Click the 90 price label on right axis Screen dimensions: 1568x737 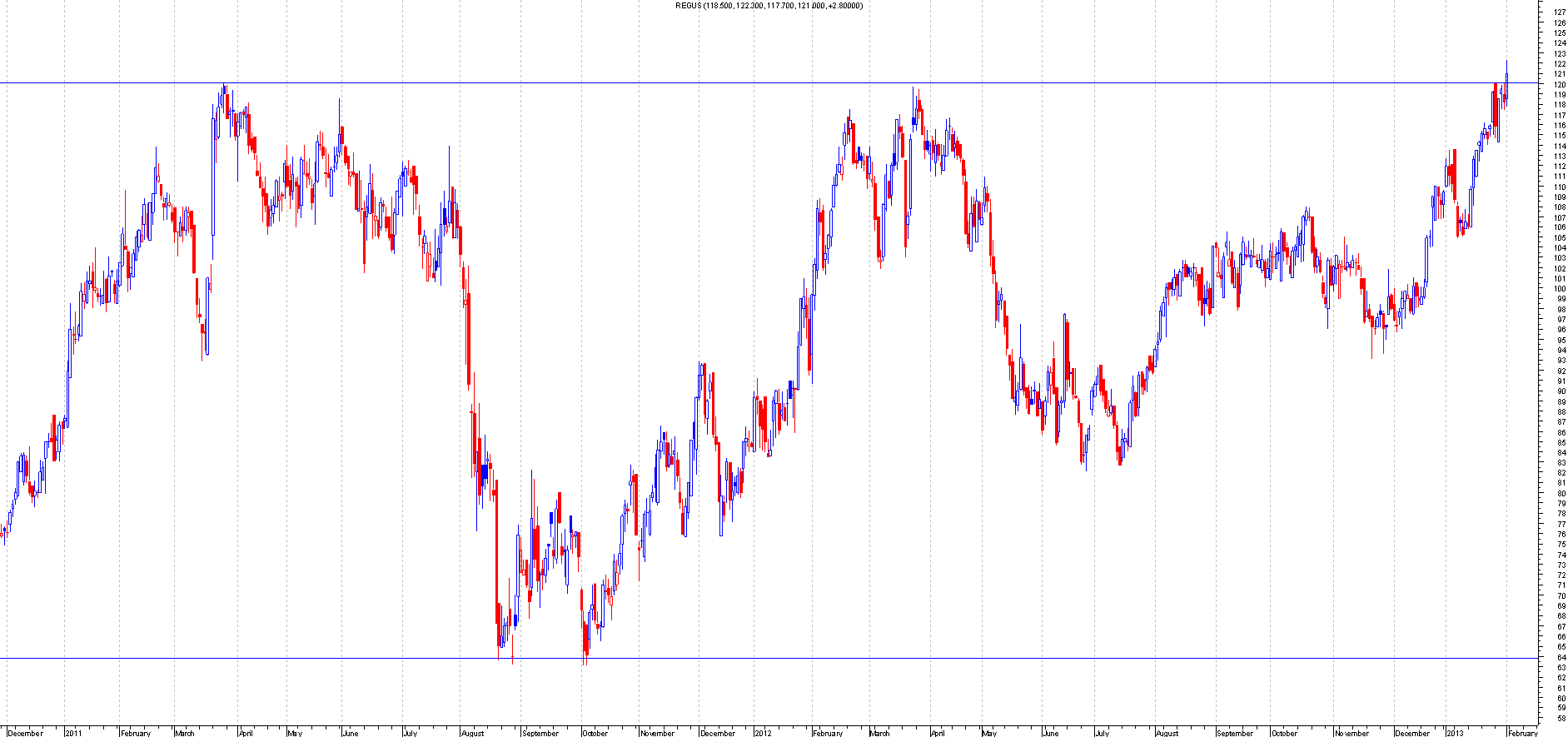point(1560,391)
